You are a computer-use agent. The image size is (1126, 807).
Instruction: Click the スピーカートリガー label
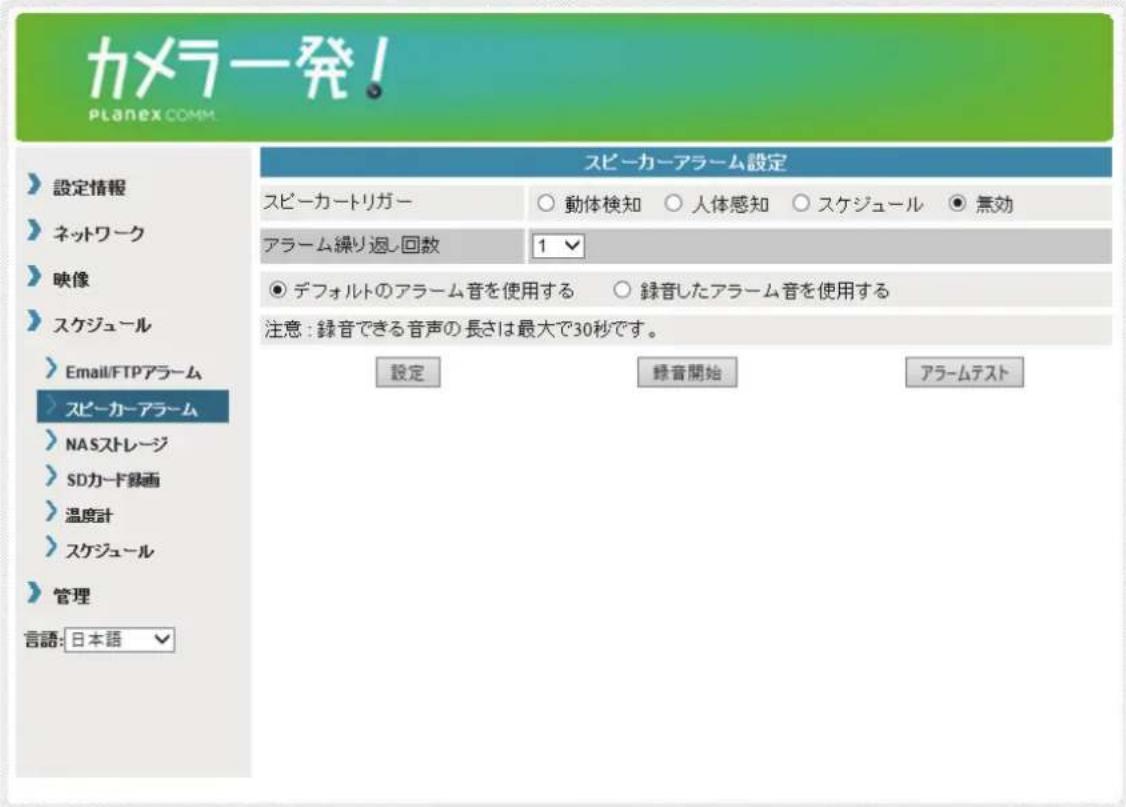tap(337, 202)
